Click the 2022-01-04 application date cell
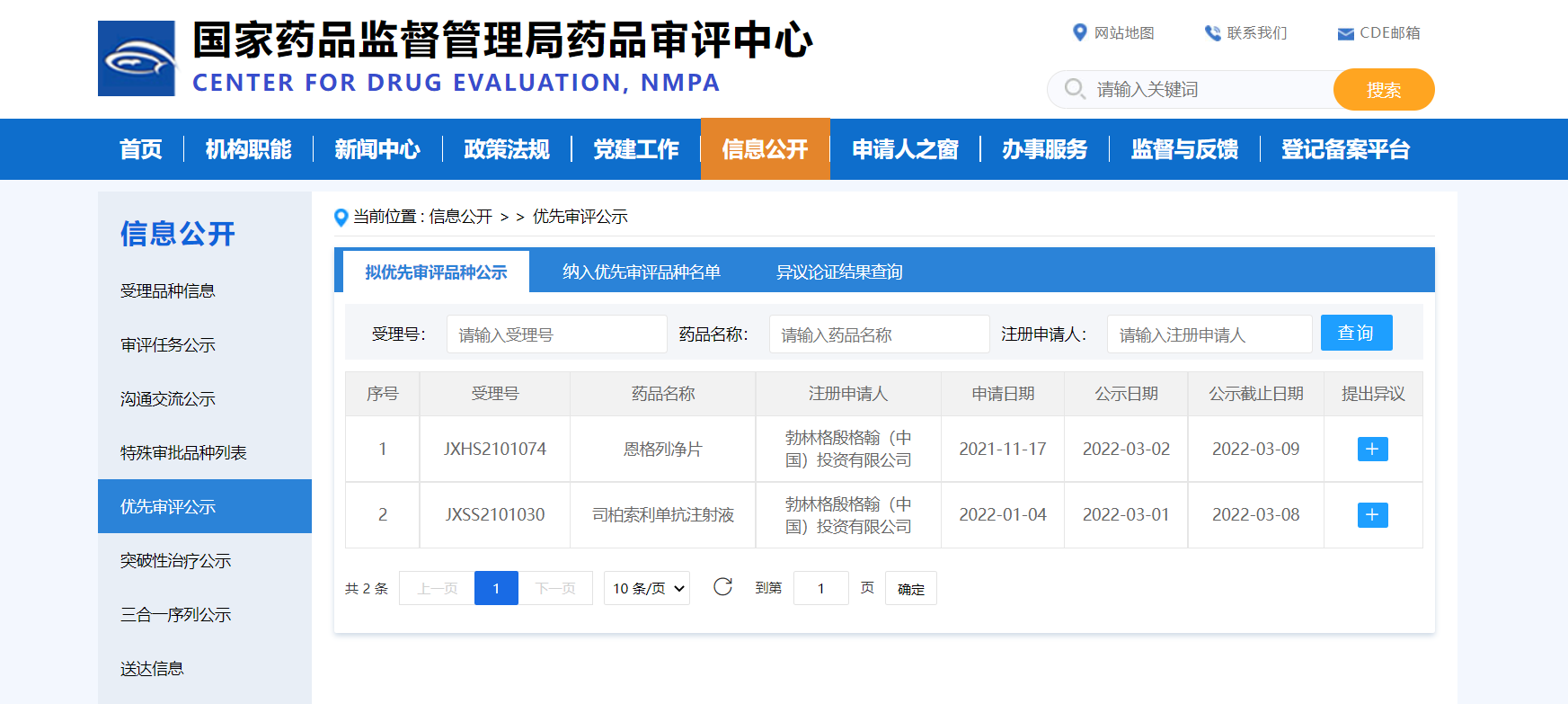The image size is (1568, 704). [x=1003, y=515]
